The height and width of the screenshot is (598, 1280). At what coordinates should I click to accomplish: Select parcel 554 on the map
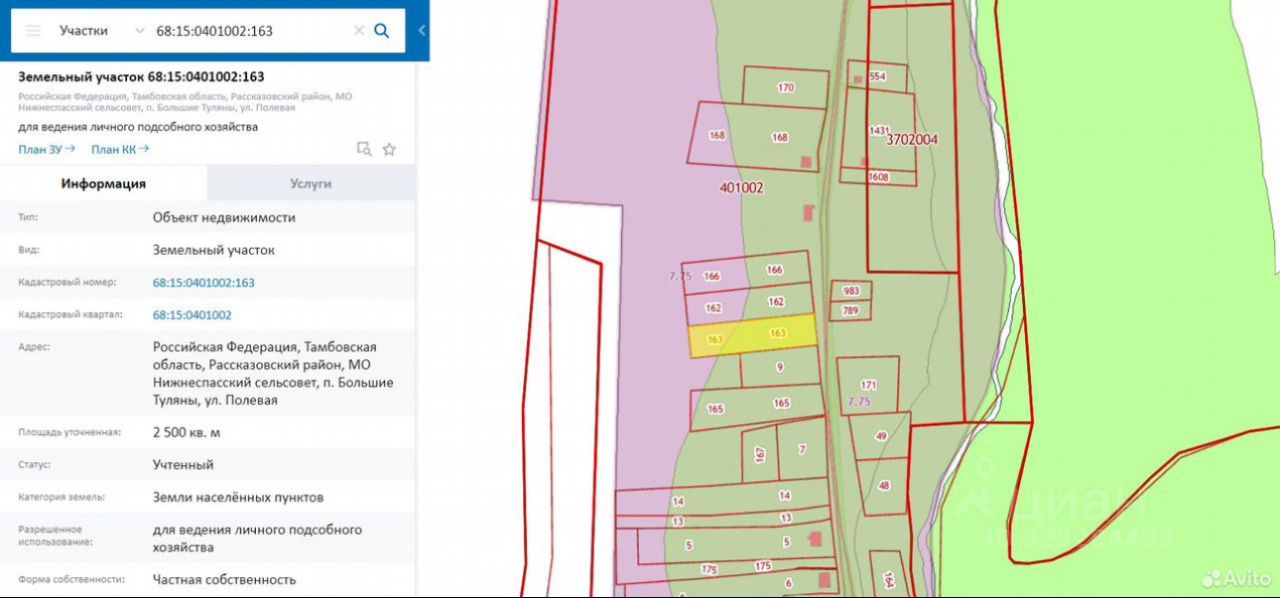click(877, 77)
